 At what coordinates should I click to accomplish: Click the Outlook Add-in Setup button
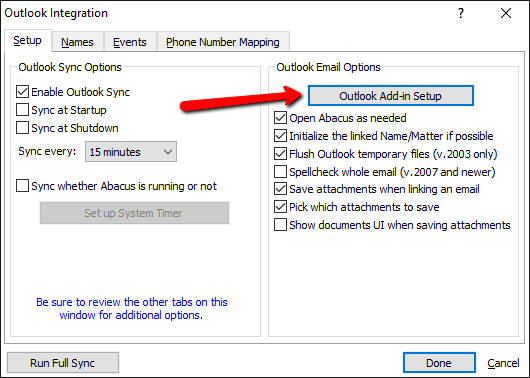pos(390,96)
